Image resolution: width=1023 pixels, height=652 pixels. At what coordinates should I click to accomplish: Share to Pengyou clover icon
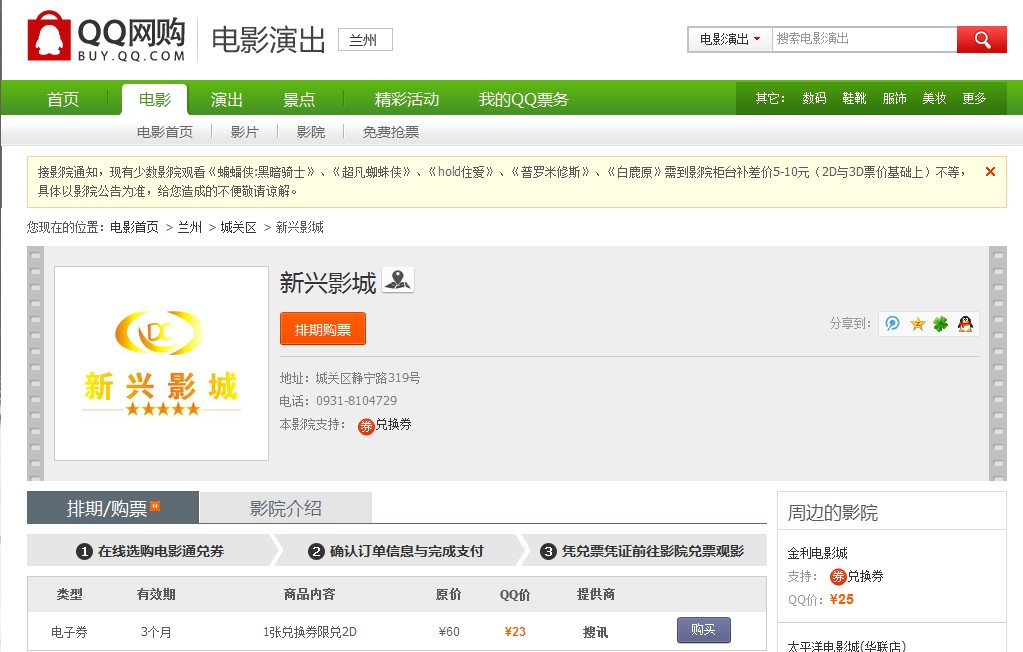[941, 323]
